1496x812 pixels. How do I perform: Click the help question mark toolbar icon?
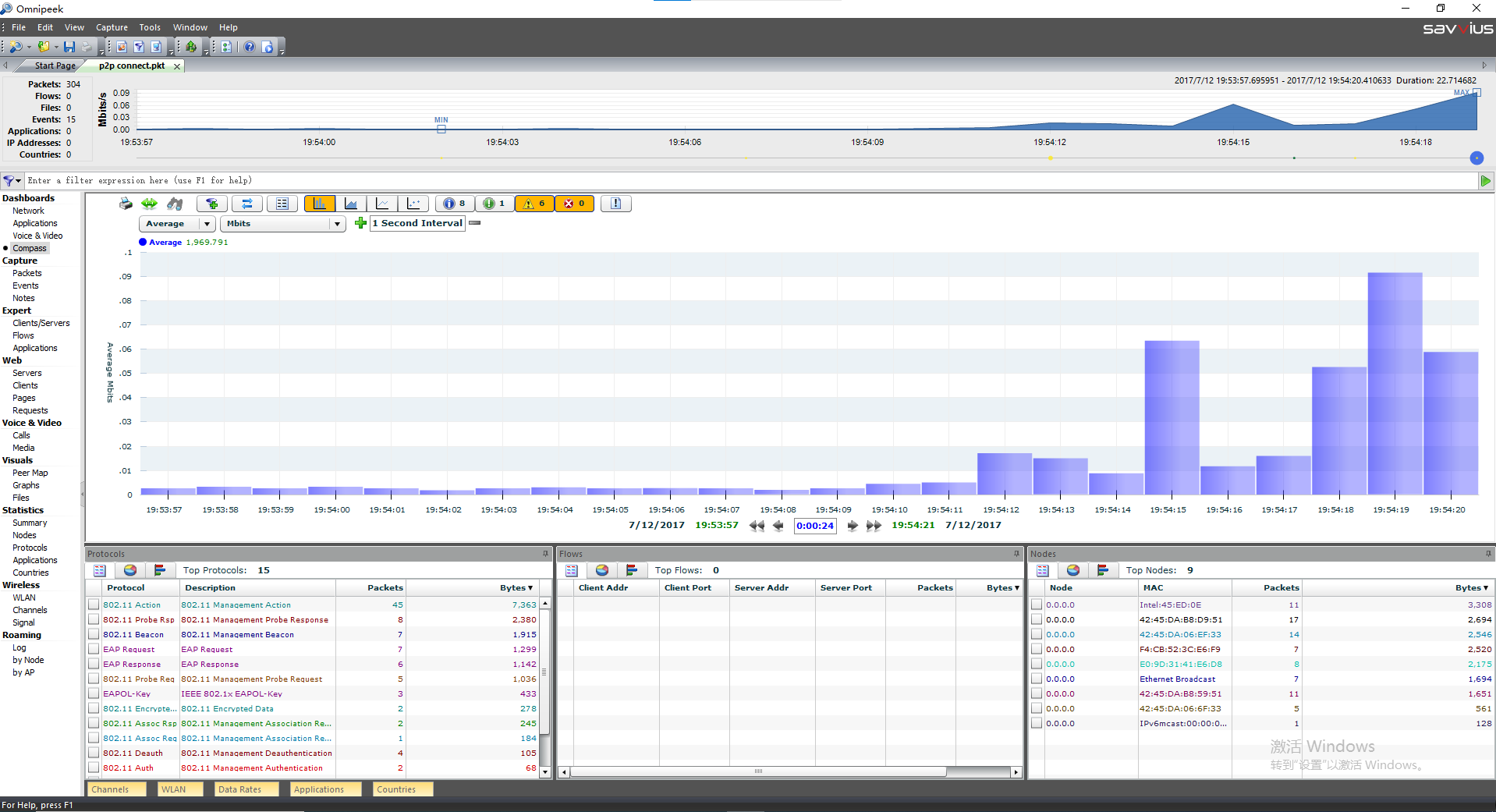[250, 47]
